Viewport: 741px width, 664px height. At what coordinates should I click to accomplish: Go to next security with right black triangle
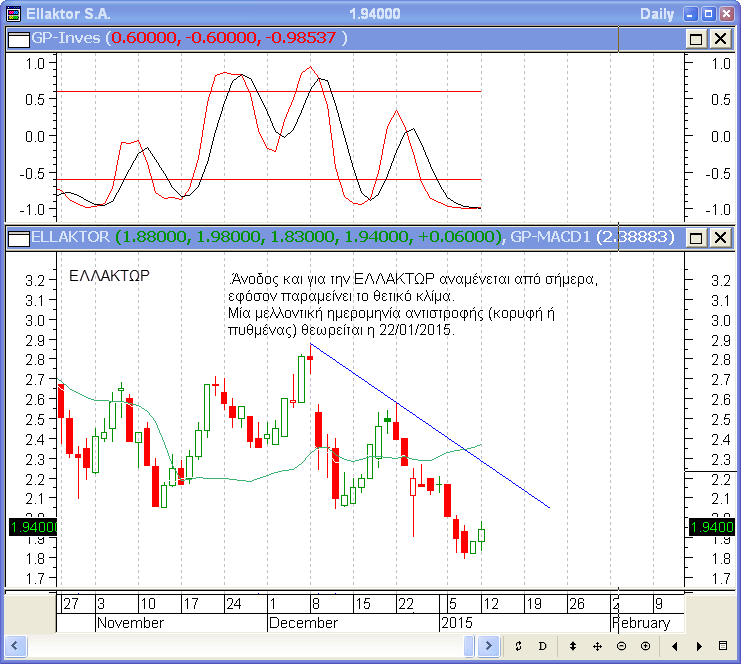pos(699,646)
